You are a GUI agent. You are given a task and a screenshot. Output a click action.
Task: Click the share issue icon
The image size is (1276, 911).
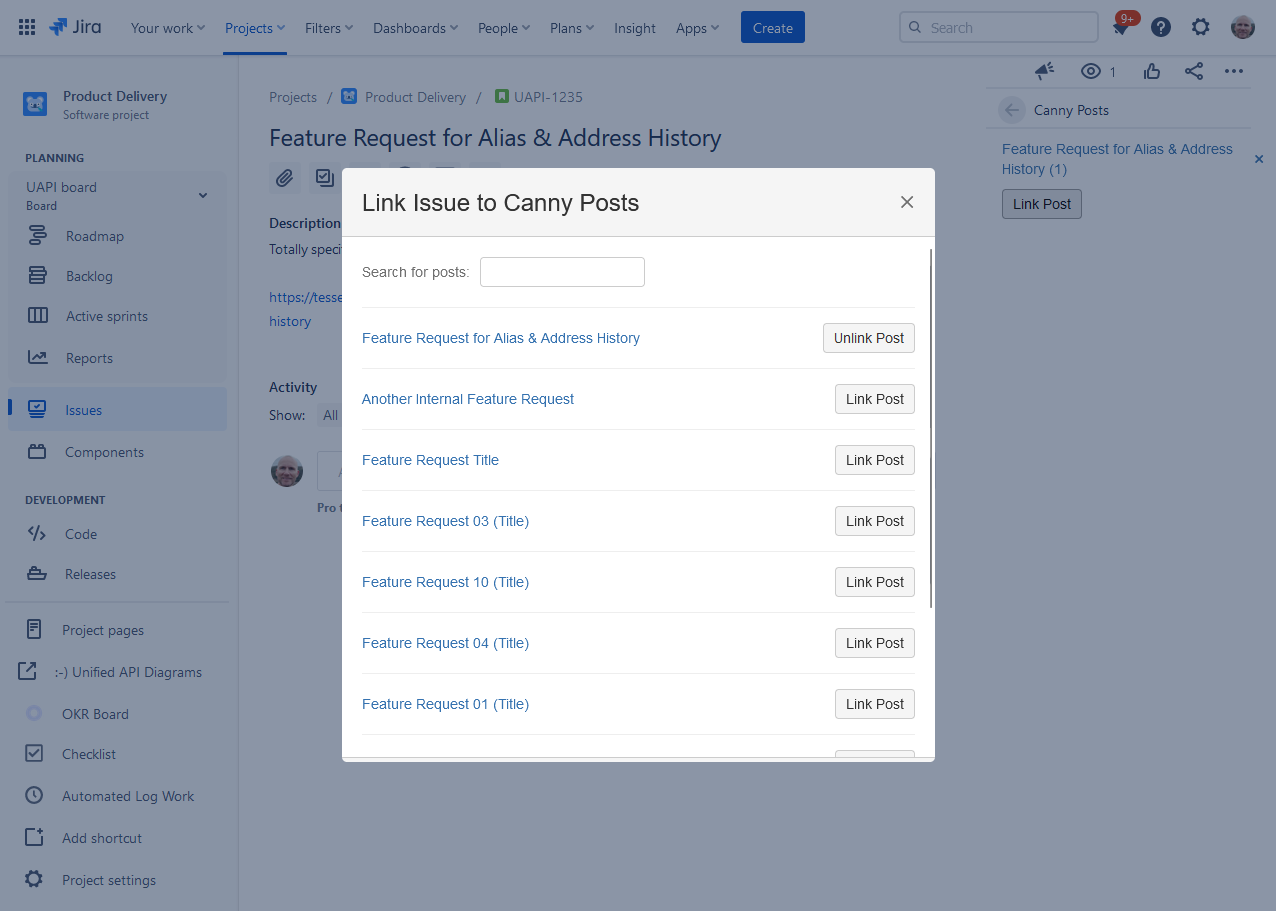pyautogui.click(x=1193, y=71)
